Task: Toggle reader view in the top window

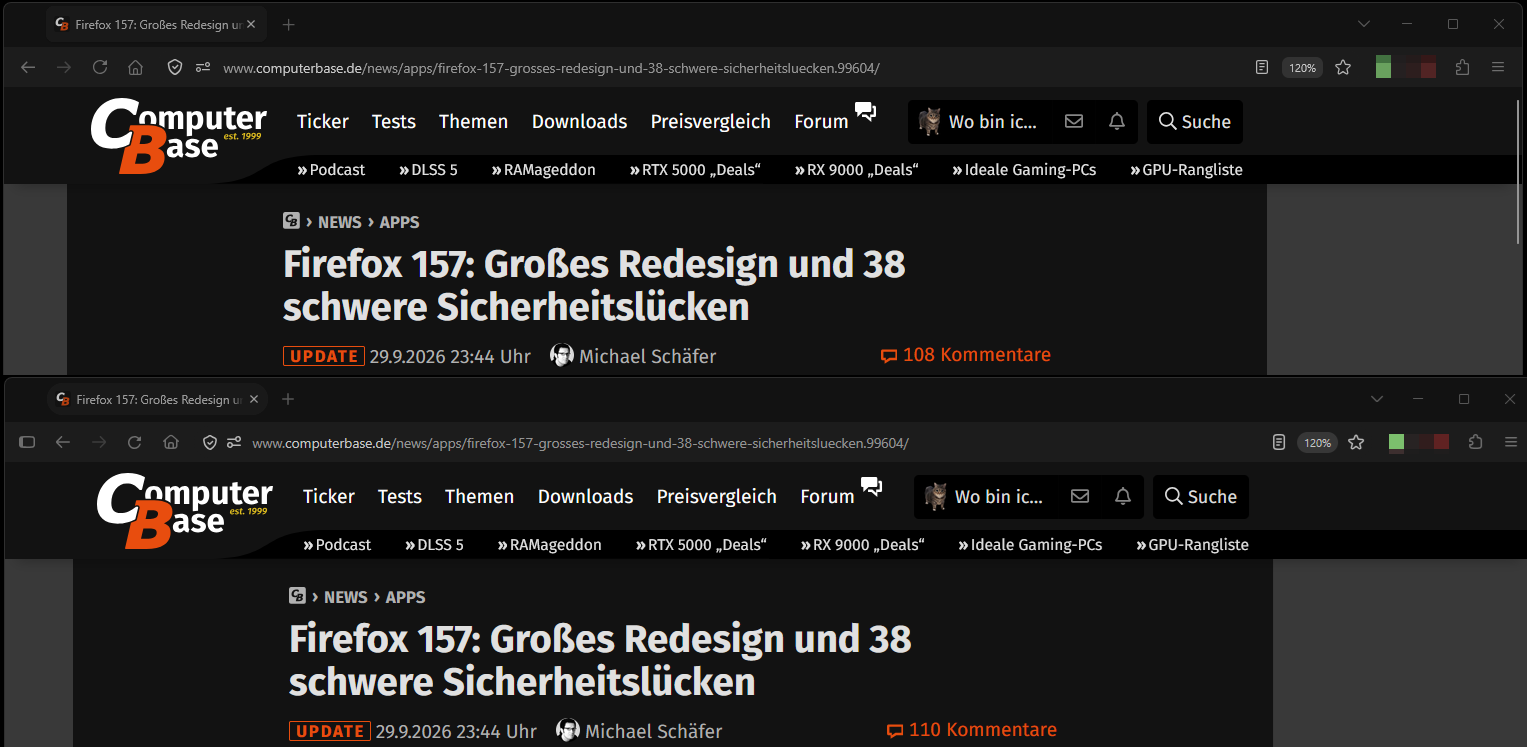Action: (x=1262, y=67)
